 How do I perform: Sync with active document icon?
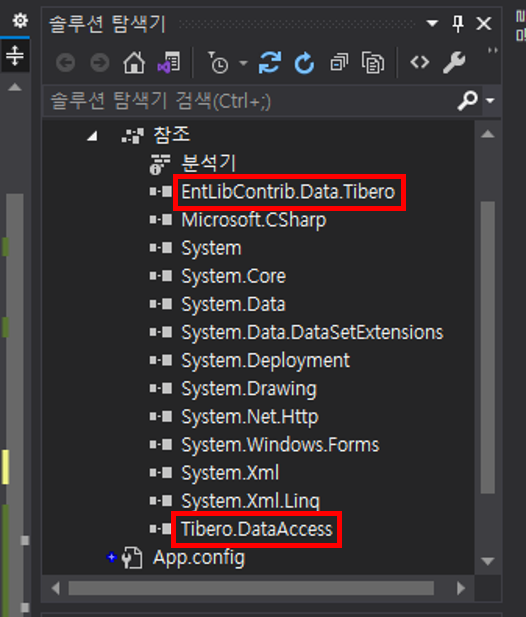[x=270, y=63]
